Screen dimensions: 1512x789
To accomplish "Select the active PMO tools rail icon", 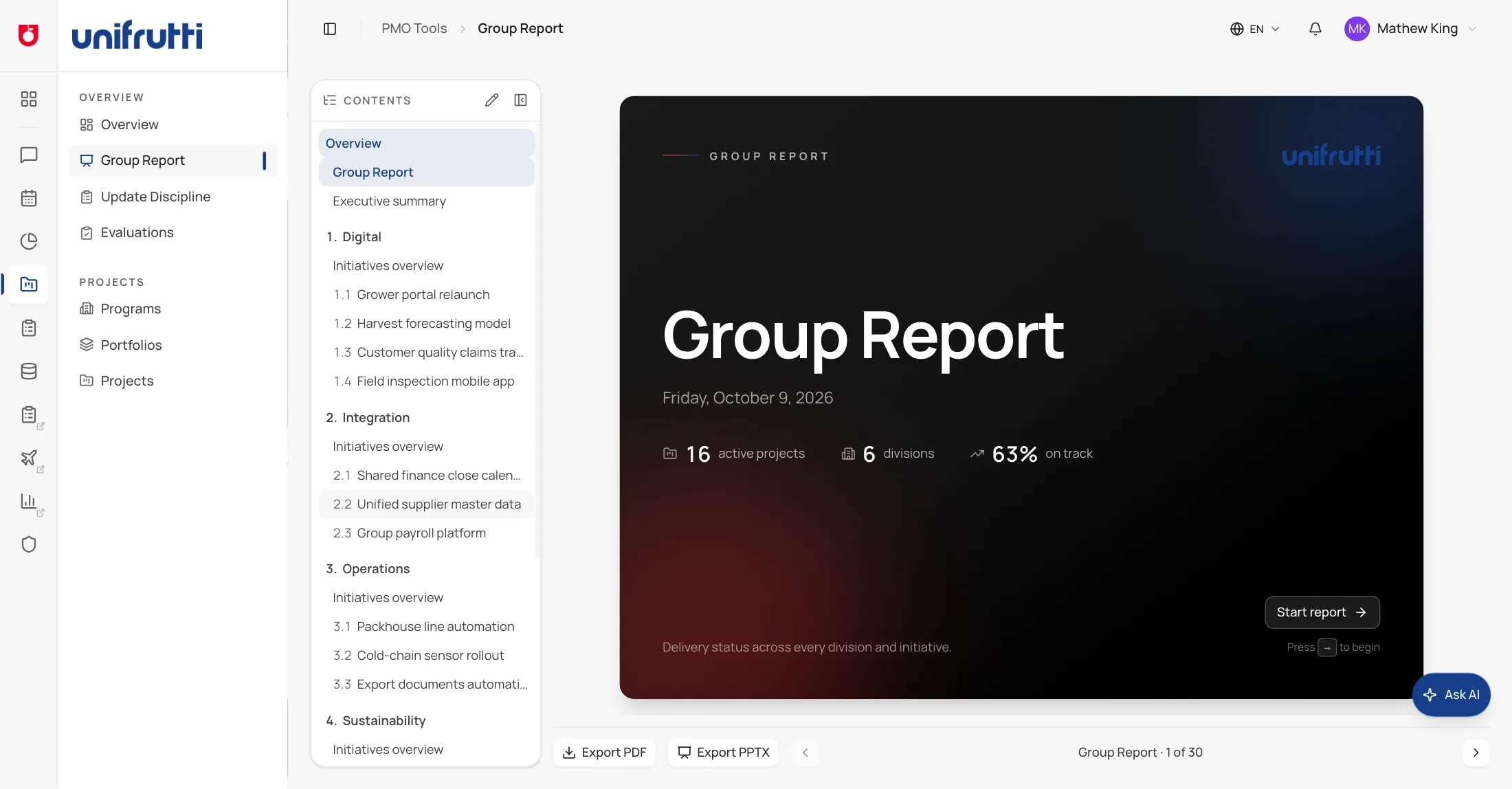I will tap(28, 284).
